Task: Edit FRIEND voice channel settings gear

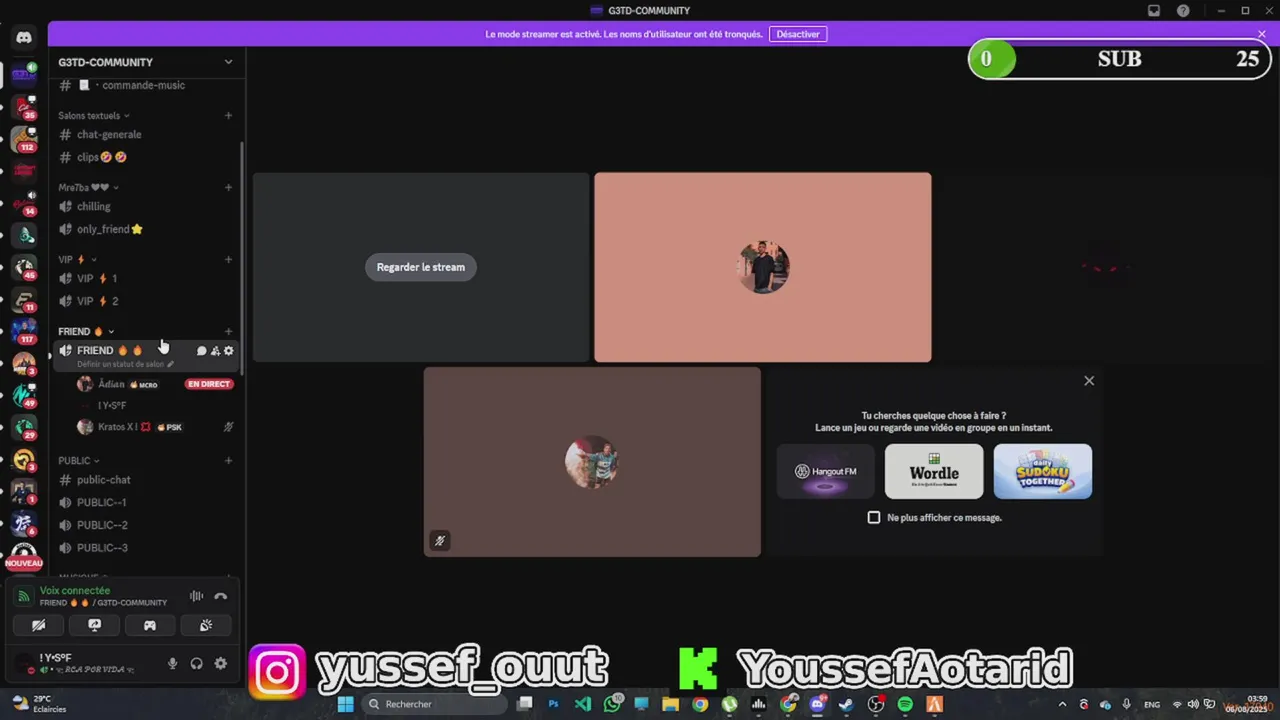Action: click(x=229, y=351)
